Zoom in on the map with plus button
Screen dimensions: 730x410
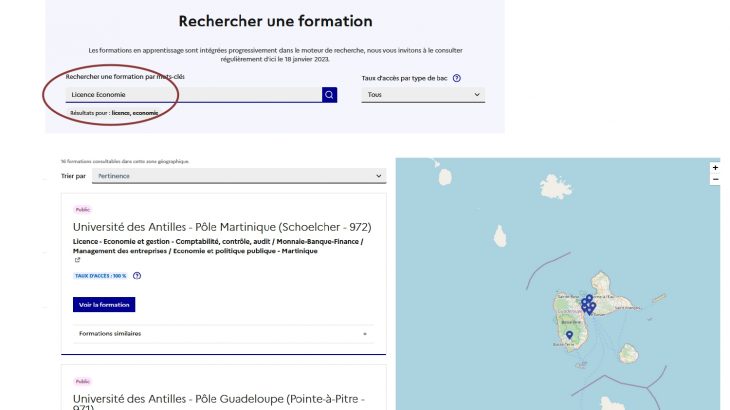click(x=715, y=168)
